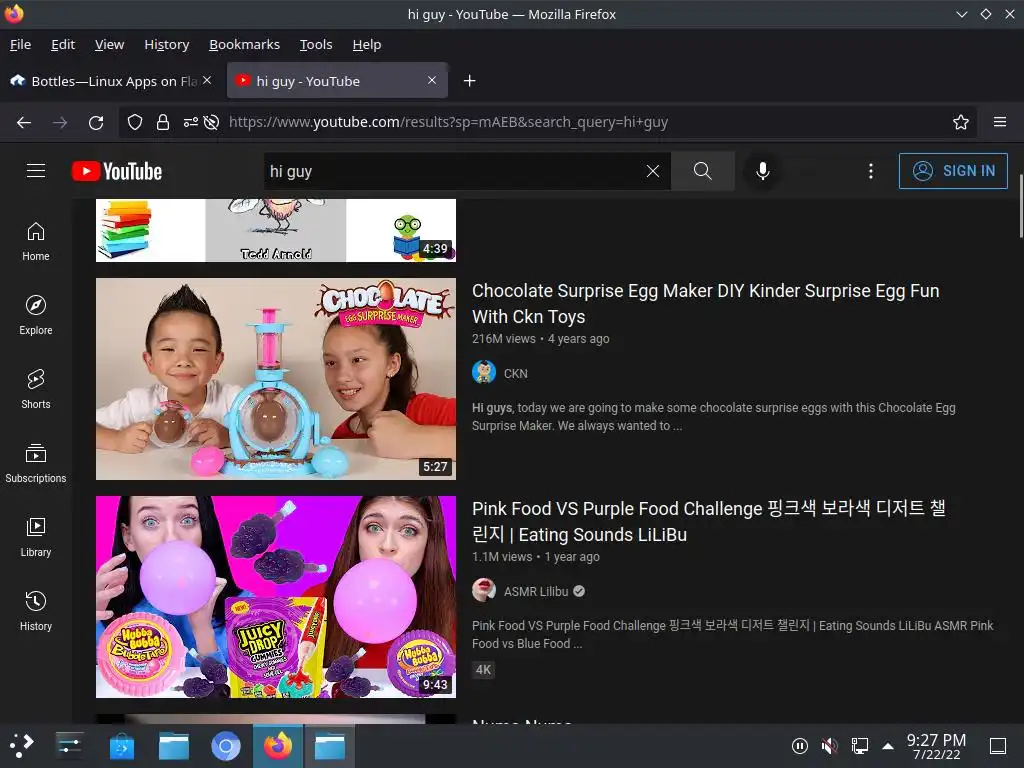1024x768 pixels.
Task: Switch to Bottles—Linux Apps tab
Action: [111, 81]
